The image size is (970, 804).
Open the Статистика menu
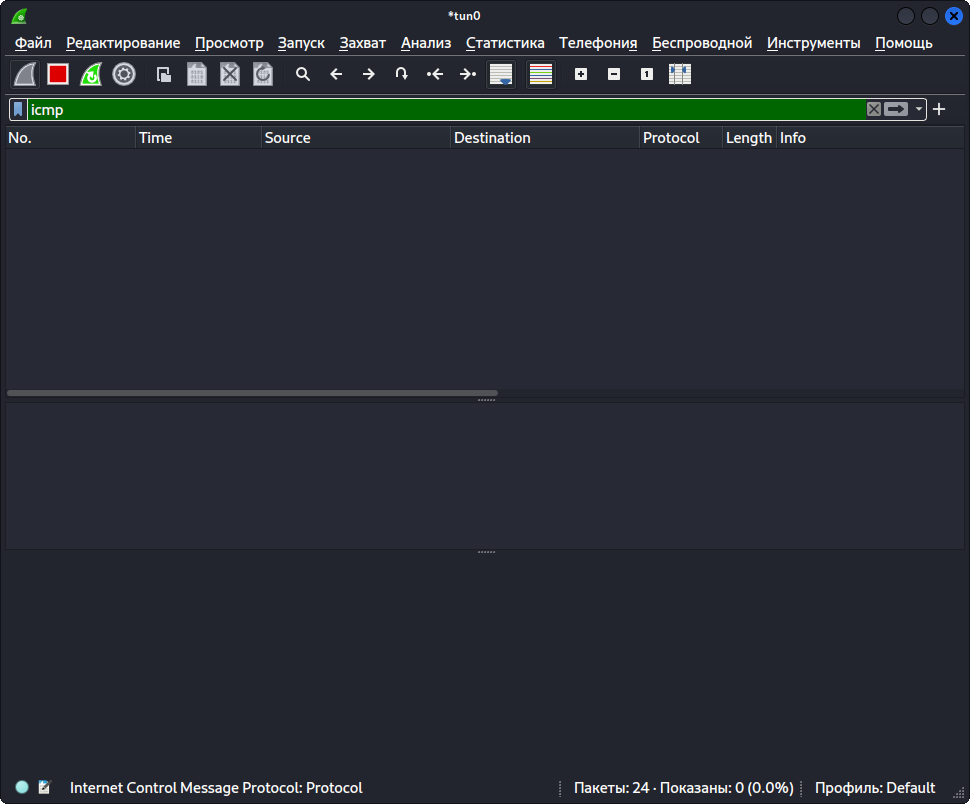click(x=505, y=43)
